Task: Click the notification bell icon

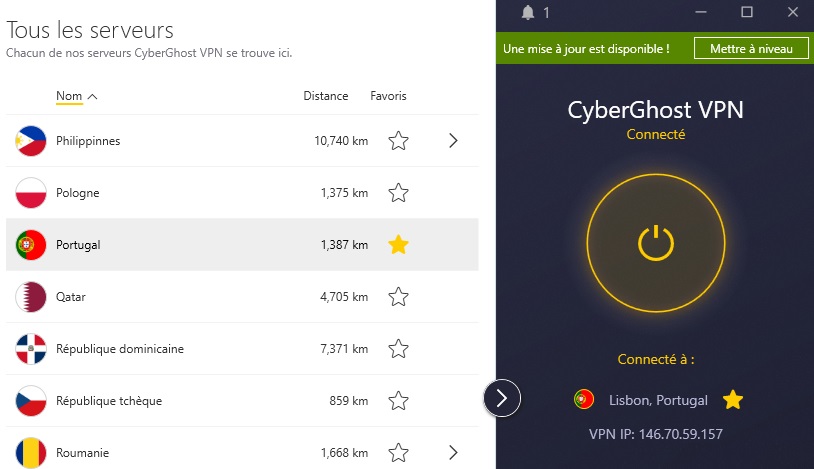Action: pyautogui.click(x=528, y=12)
